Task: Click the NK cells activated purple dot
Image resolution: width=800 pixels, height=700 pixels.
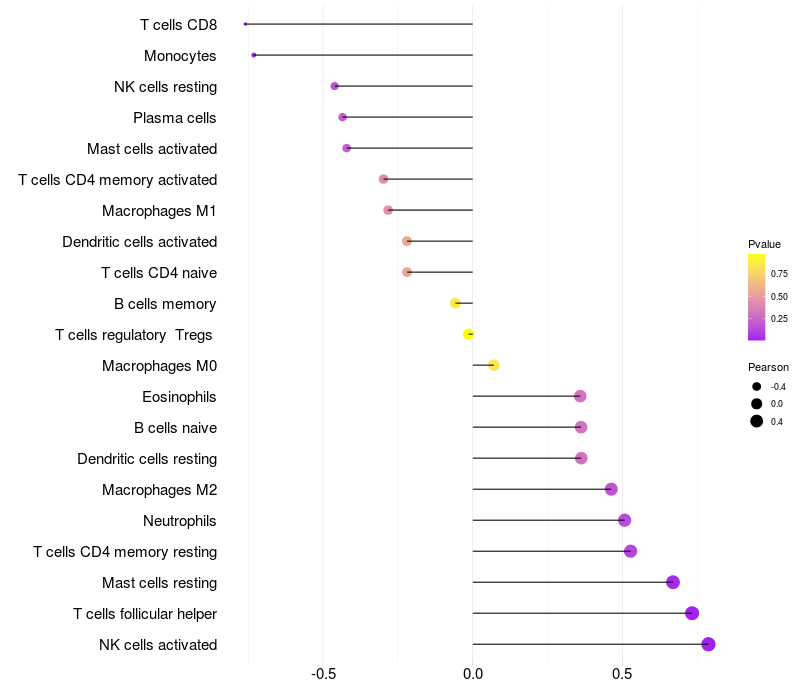Action: click(708, 644)
